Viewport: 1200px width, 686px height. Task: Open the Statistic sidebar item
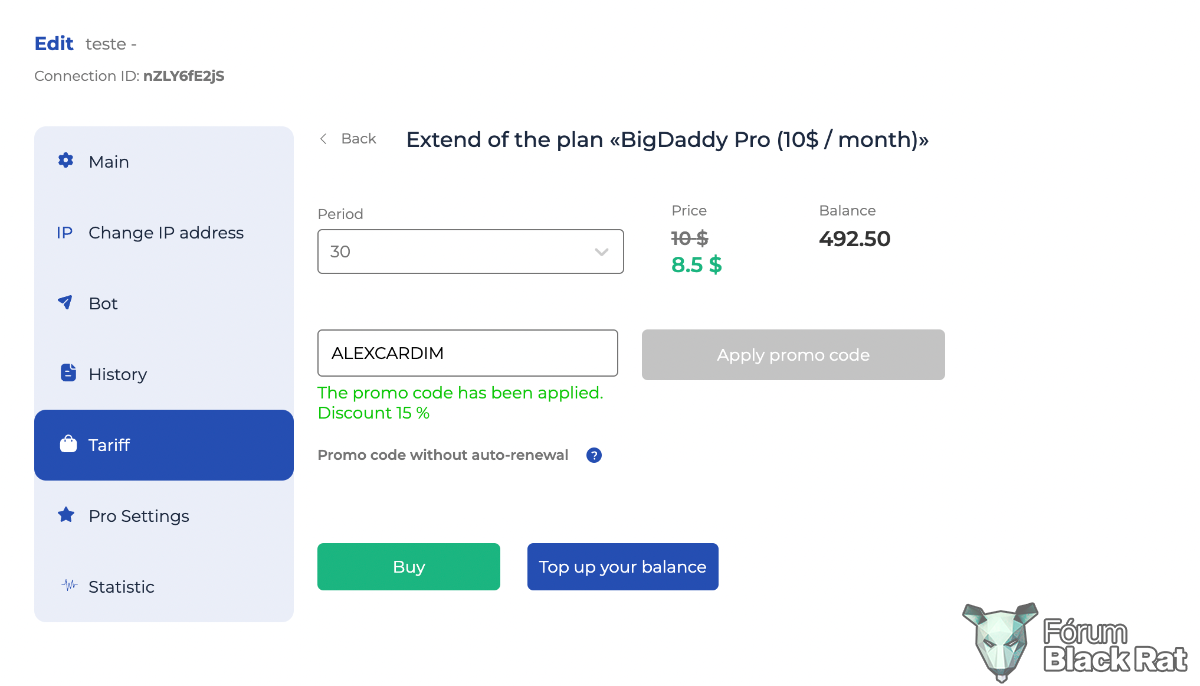tap(164, 587)
